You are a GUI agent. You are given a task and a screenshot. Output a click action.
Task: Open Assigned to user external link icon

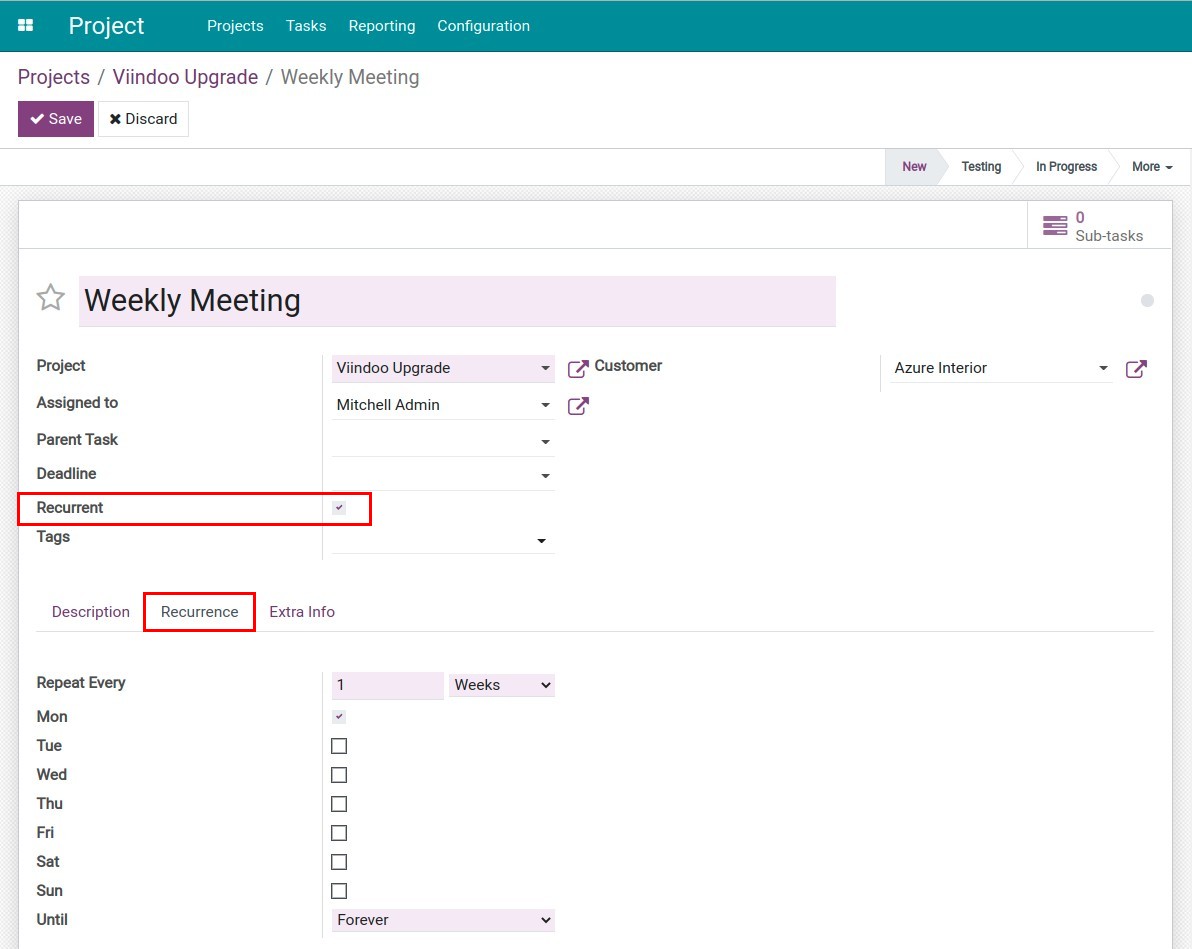[578, 406]
